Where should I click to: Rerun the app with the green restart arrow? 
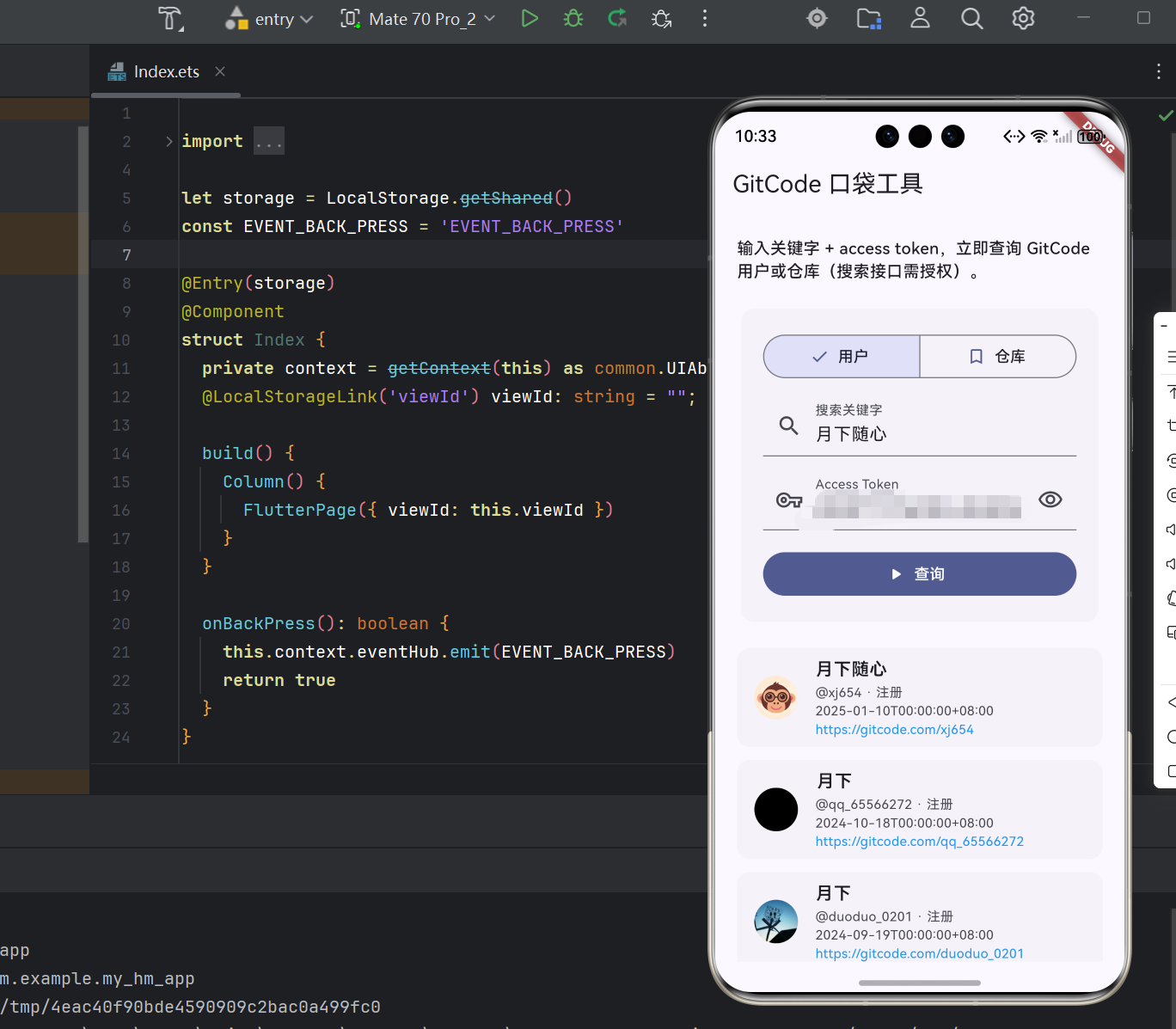(x=617, y=18)
